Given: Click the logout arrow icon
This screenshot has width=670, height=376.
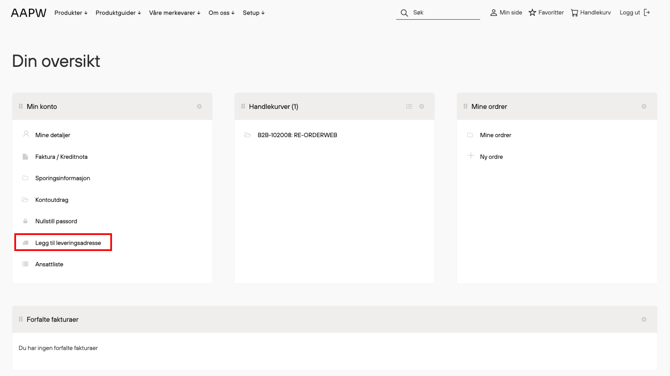Looking at the screenshot, I should click(x=647, y=13).
